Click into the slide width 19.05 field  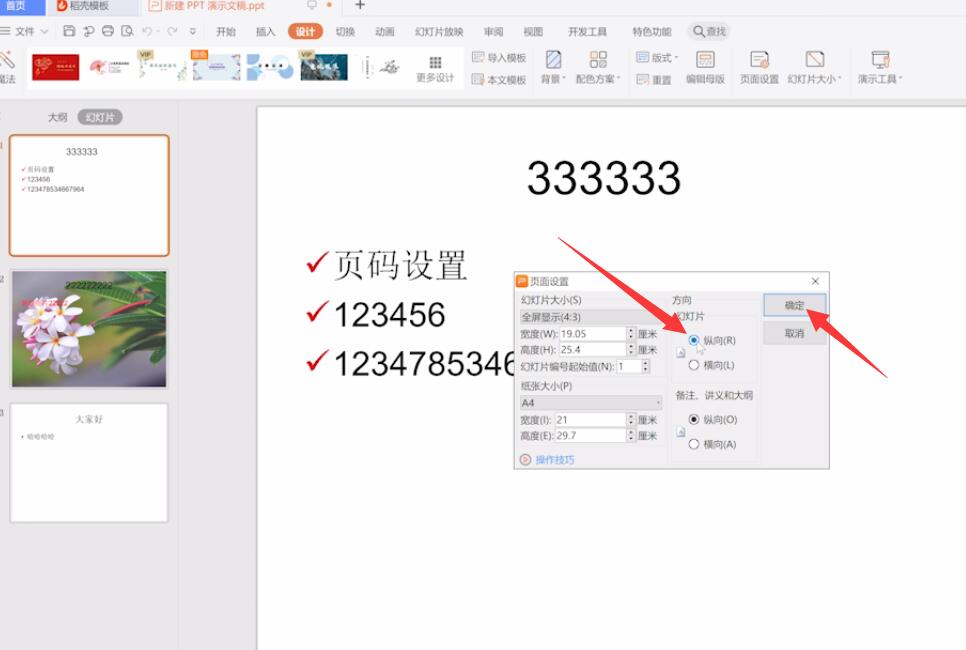[593, 333]
